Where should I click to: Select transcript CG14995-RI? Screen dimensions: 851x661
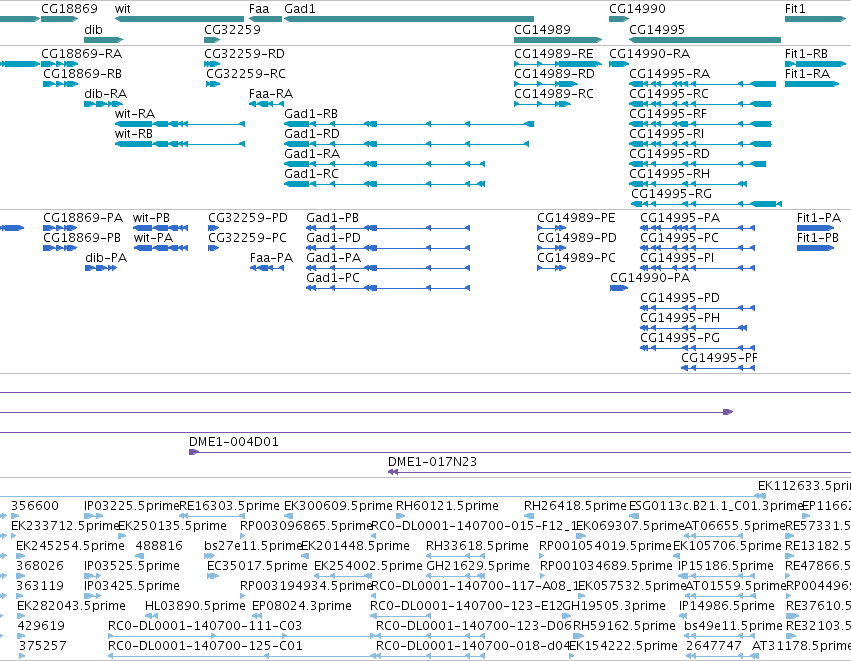(700, 144)
